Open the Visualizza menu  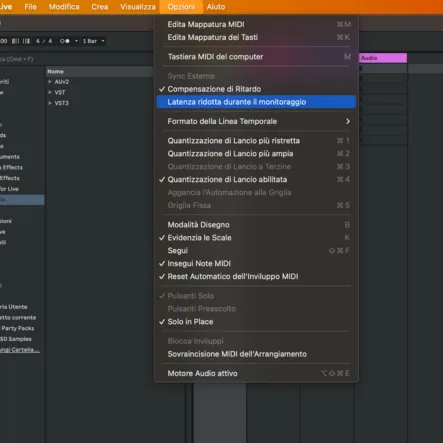[138, 7]
